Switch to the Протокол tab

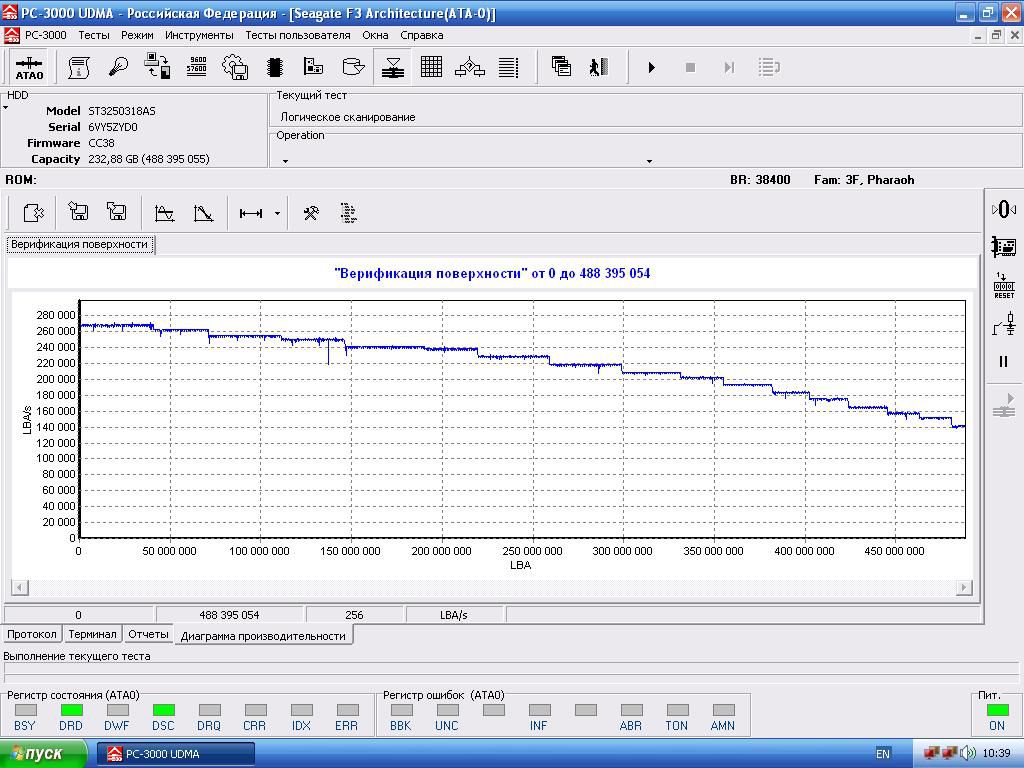point(32,634)
